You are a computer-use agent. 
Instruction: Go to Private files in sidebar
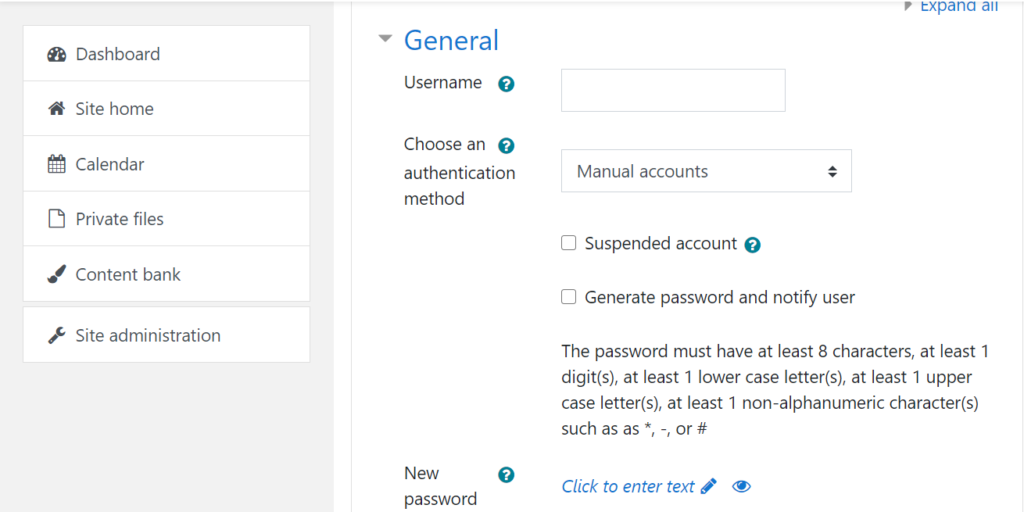coord(119,219)
